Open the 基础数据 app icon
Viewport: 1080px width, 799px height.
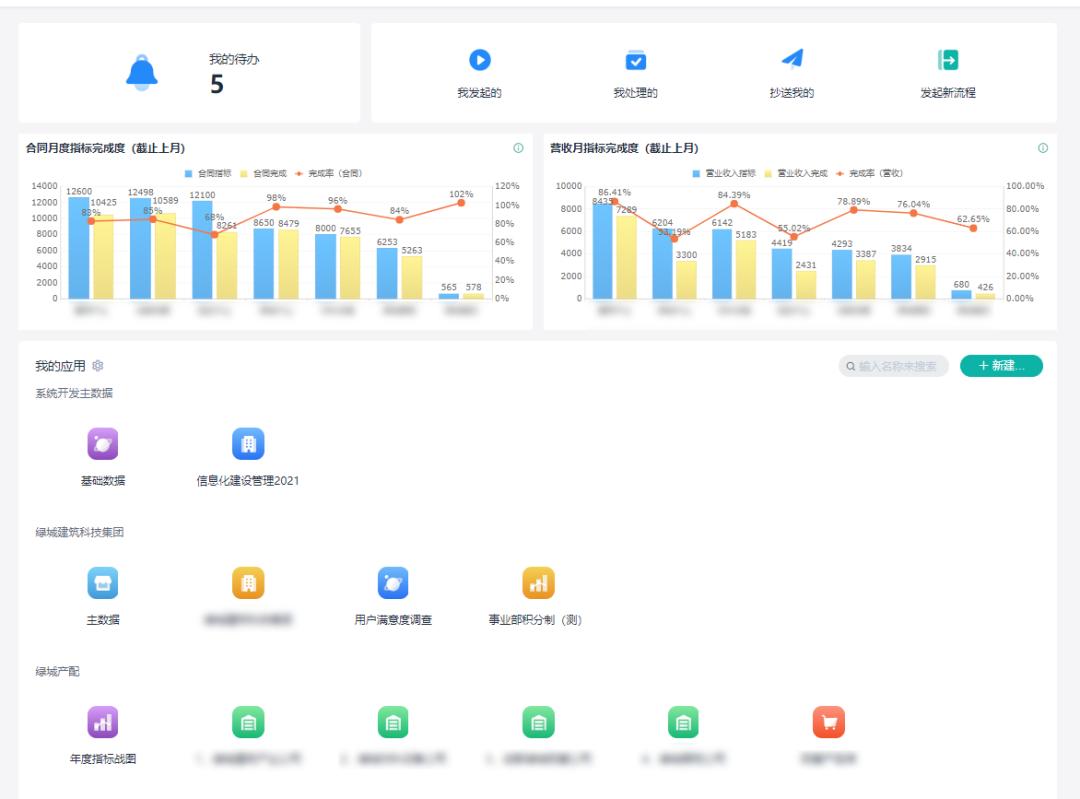pyautogui.click(x=103, y=444)
